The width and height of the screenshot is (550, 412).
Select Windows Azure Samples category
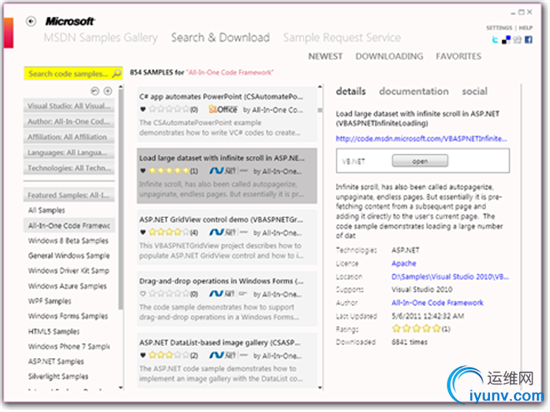(67, 286)
